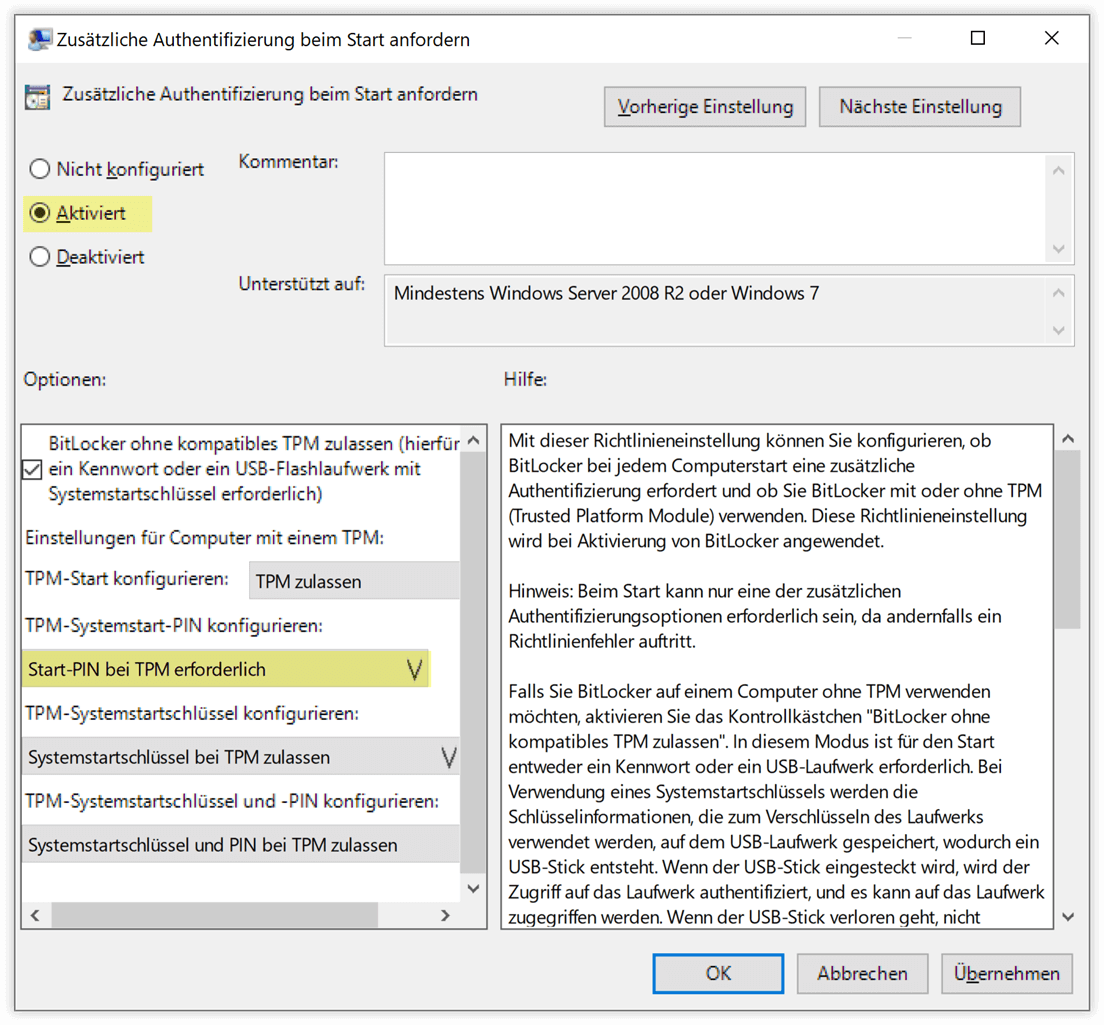The height and width of the screenshot is (1025, 1104).
Task: Open the Start-PIN bei TPM erforderlich dropdown
Action: click(225, 669)
